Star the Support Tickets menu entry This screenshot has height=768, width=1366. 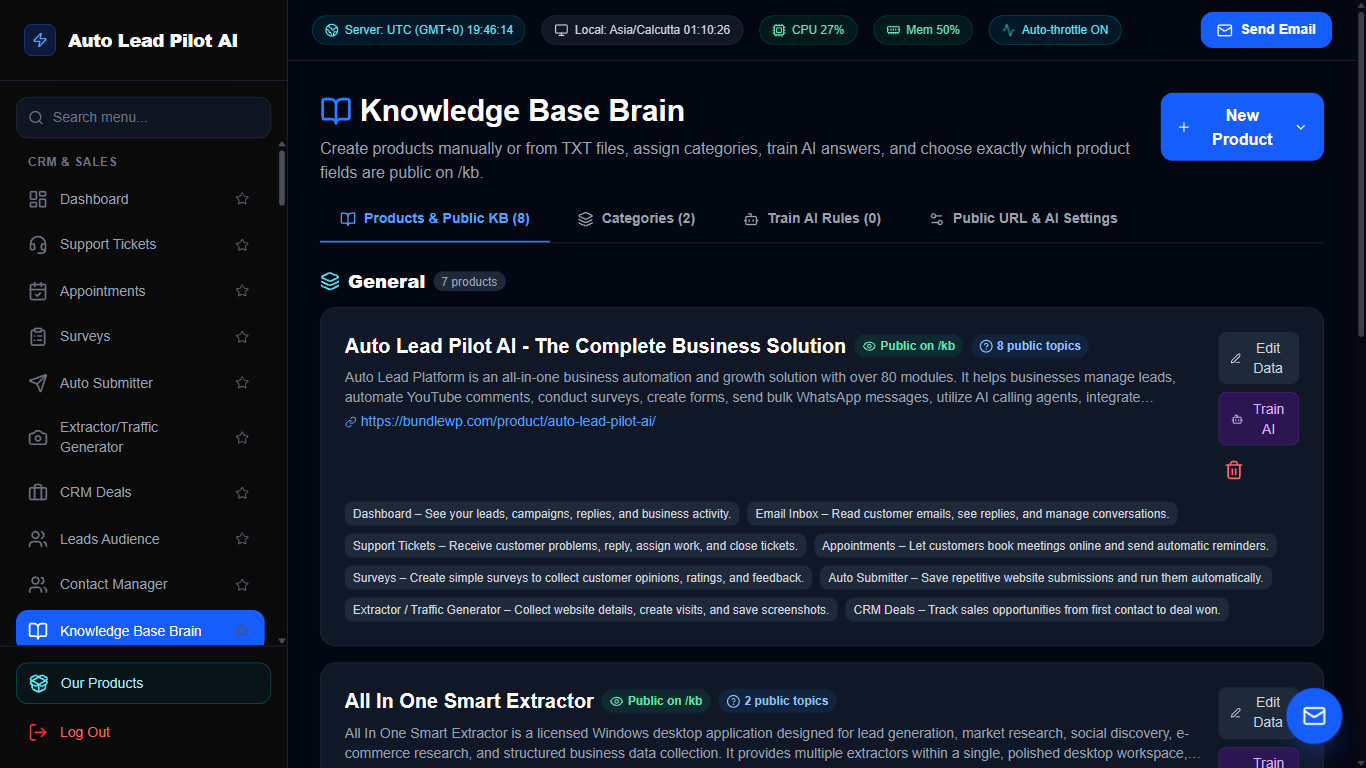(242, 245)
